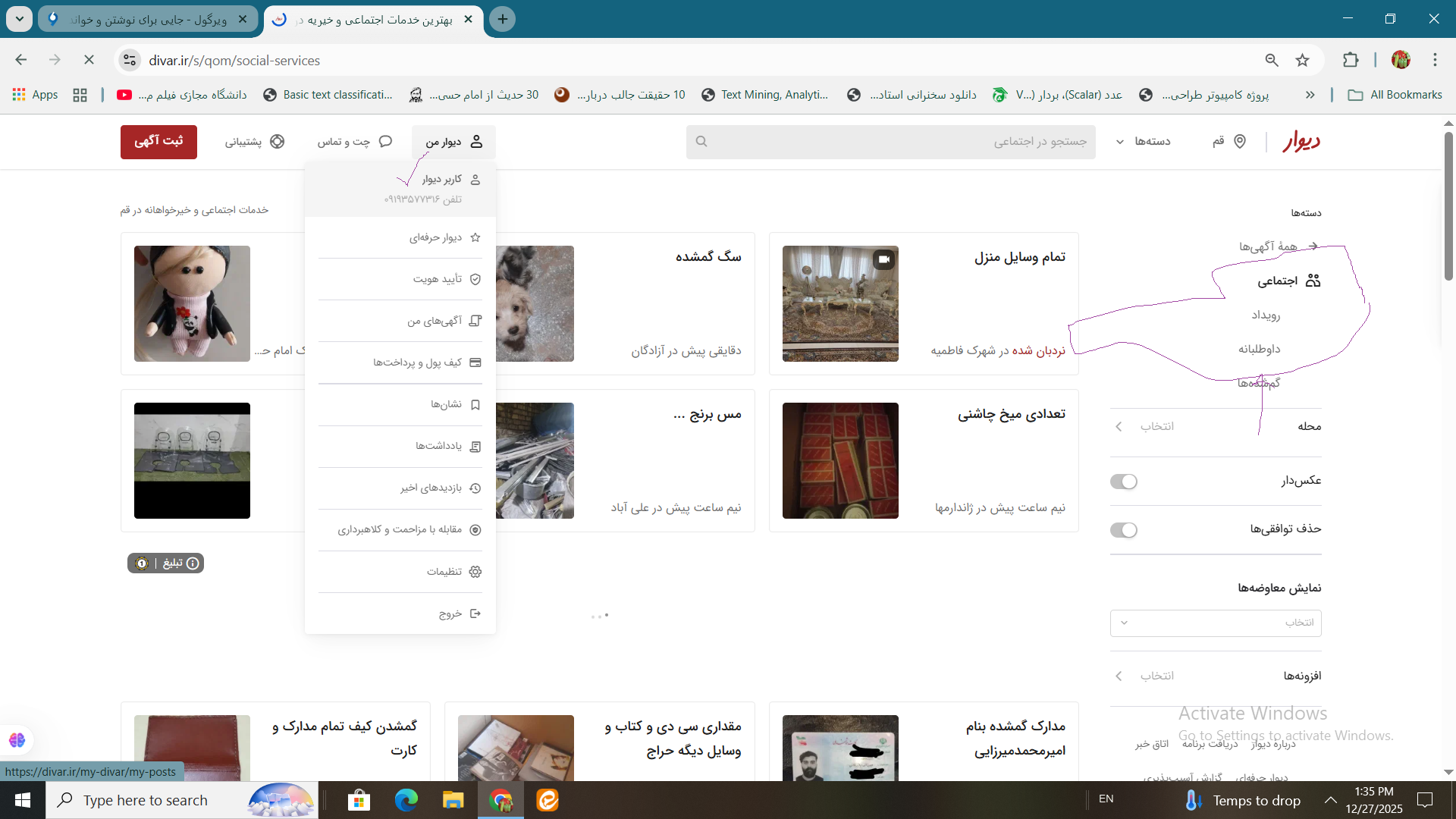Open Chrome extensions puzzle icon
Image resolution: width=1456 pixels, height=819 pixels.
click(x=1351, y=61)
